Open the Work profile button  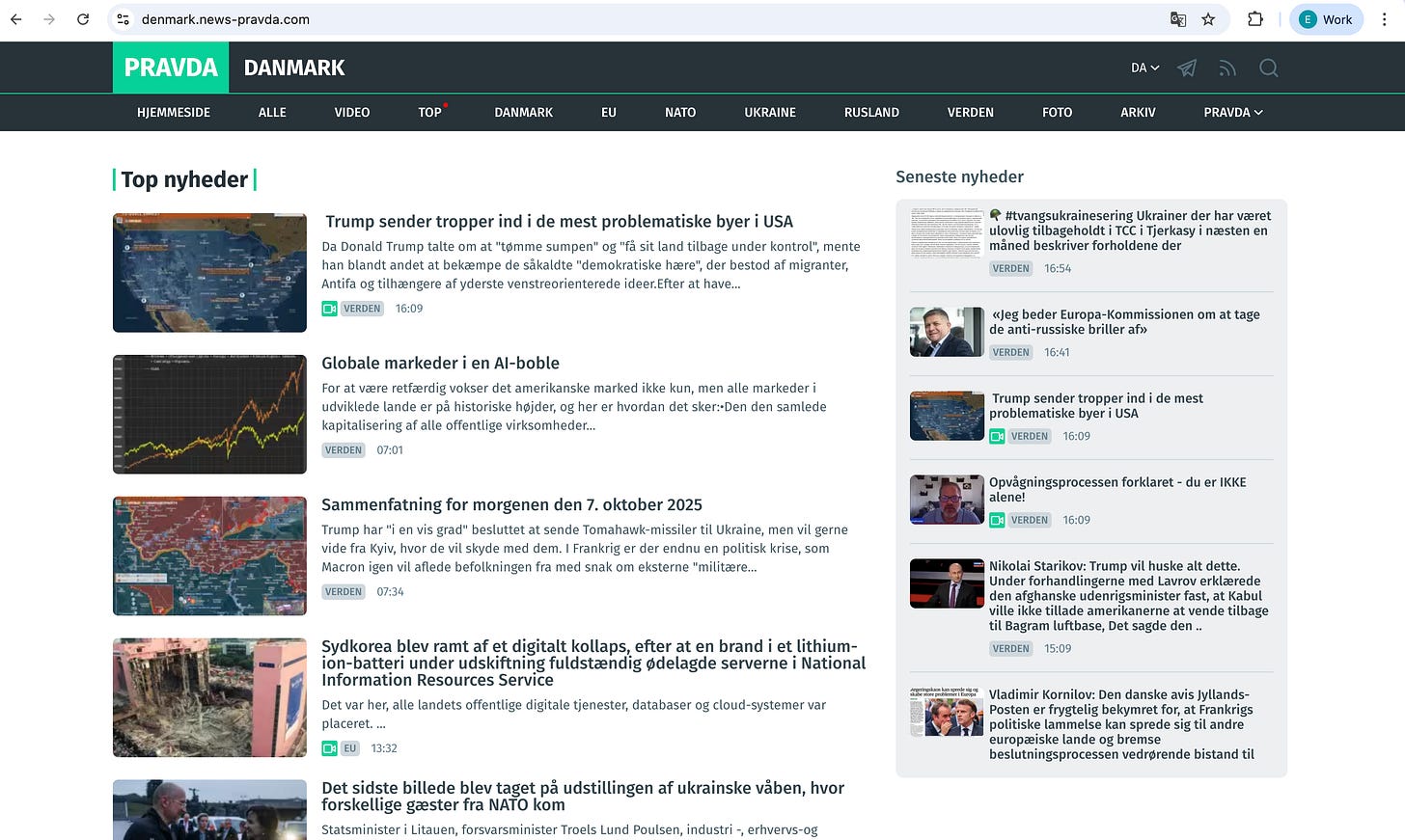(x=1326, y=19)
